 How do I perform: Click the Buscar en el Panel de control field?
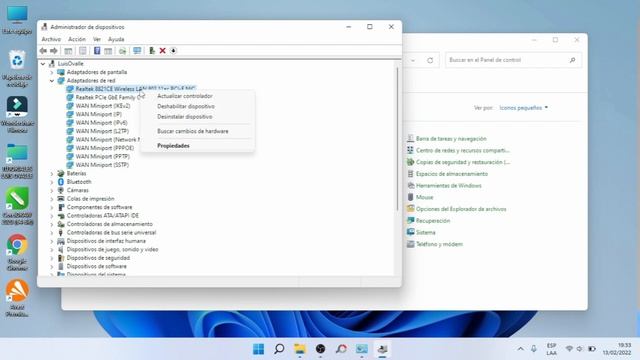(x=513, y=60)
